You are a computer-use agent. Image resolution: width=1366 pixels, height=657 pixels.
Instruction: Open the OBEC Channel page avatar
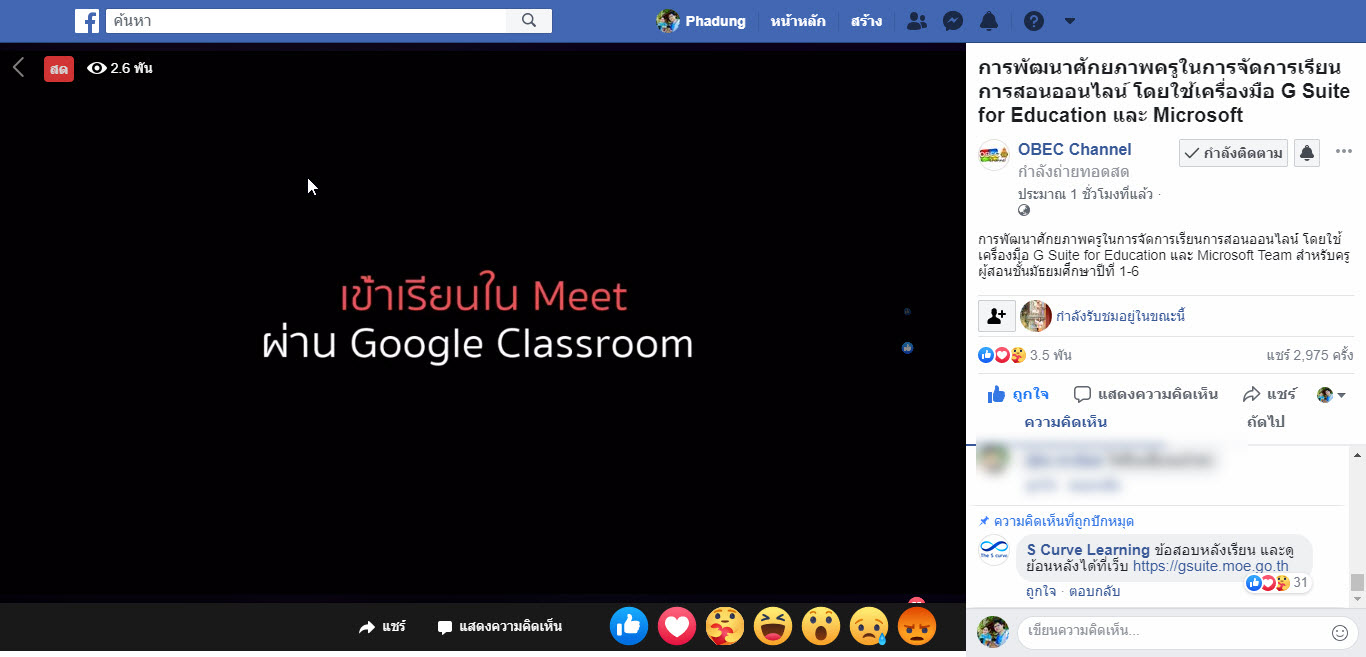(993, 155)
